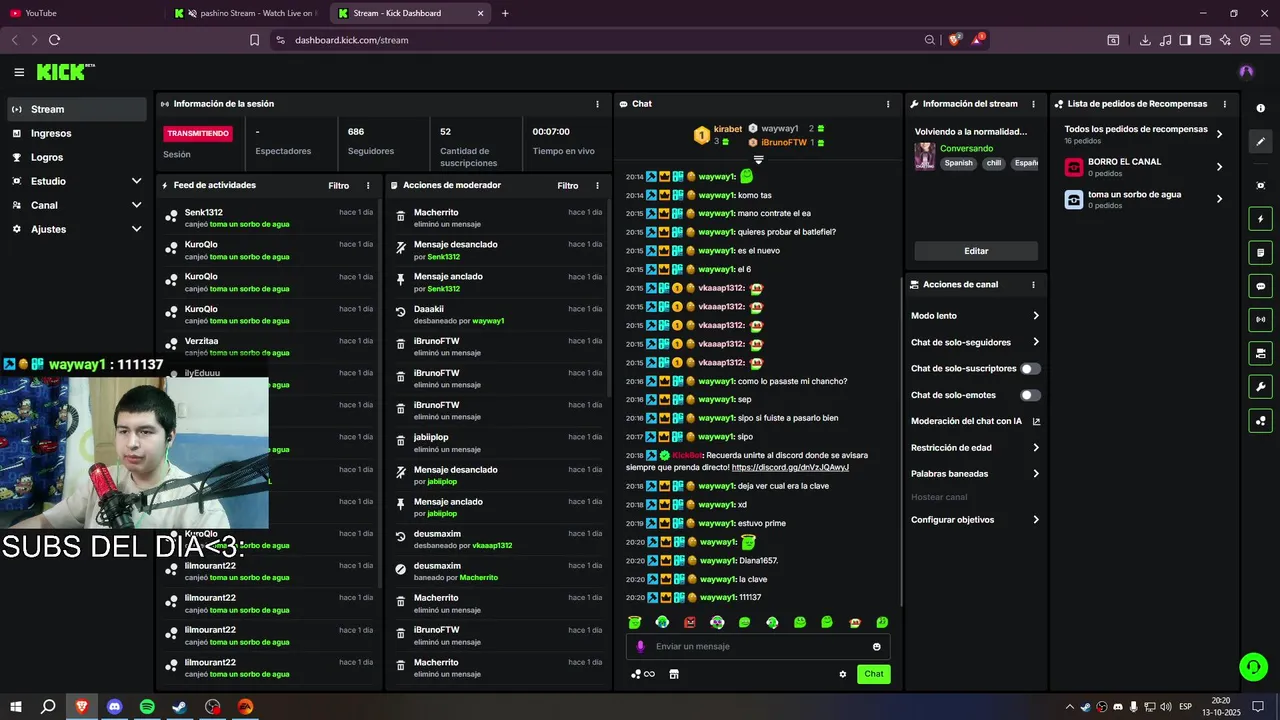
Task: Click the broadcast signal widget icon in the right sidebar
Action: click(1260, 320)
